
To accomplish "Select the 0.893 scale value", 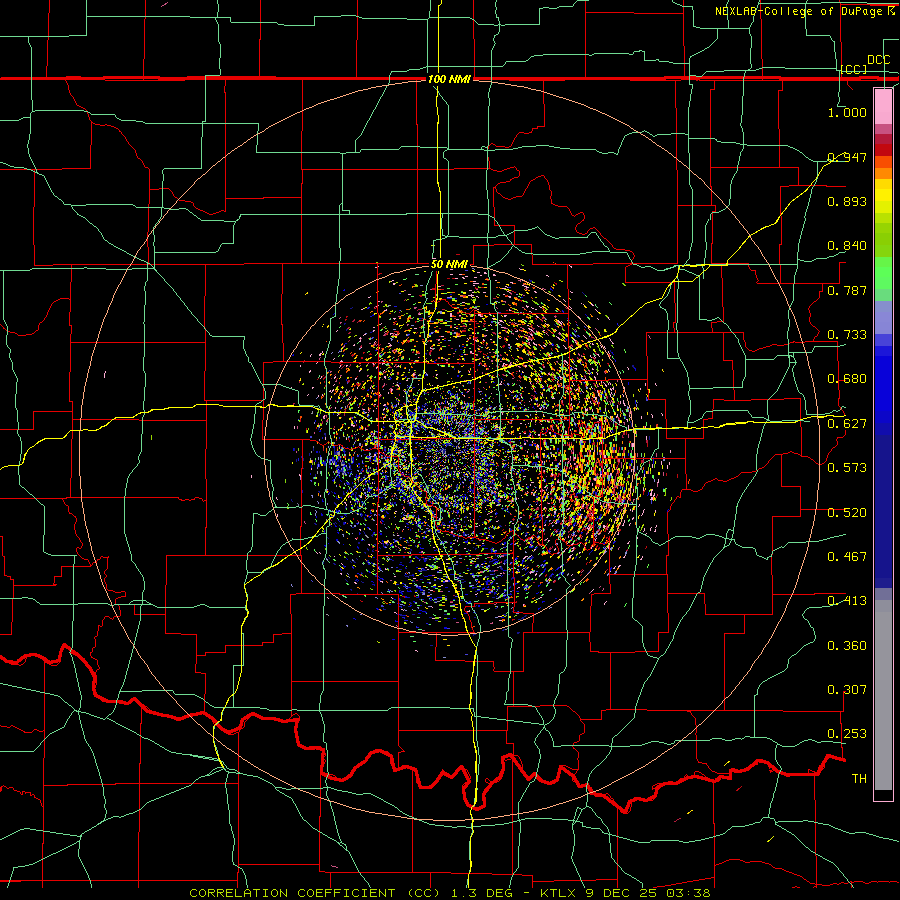I will (x=847, y=201).
